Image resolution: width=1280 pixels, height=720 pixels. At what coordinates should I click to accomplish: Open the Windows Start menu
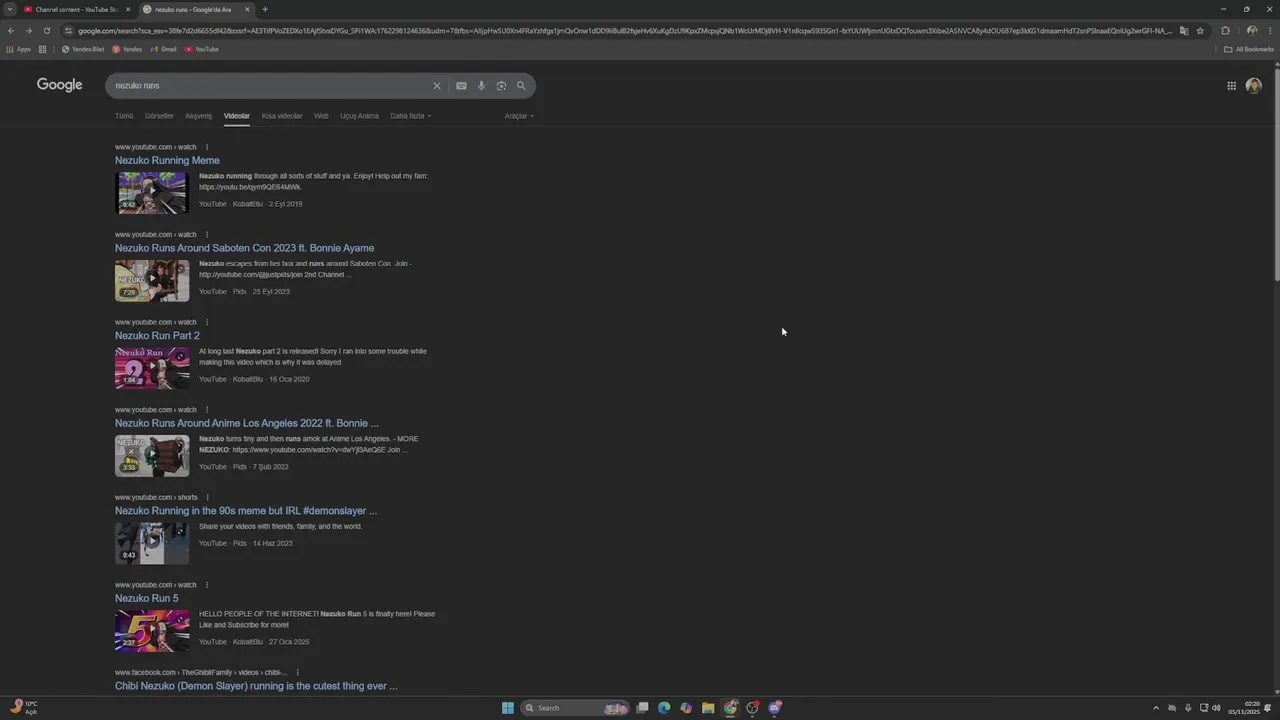[x=507, y=708]
